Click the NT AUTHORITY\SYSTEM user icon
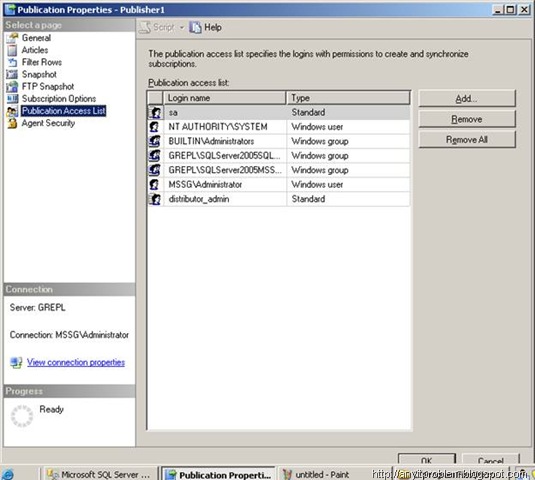This screenshot has height=480, width=535. 155,127
